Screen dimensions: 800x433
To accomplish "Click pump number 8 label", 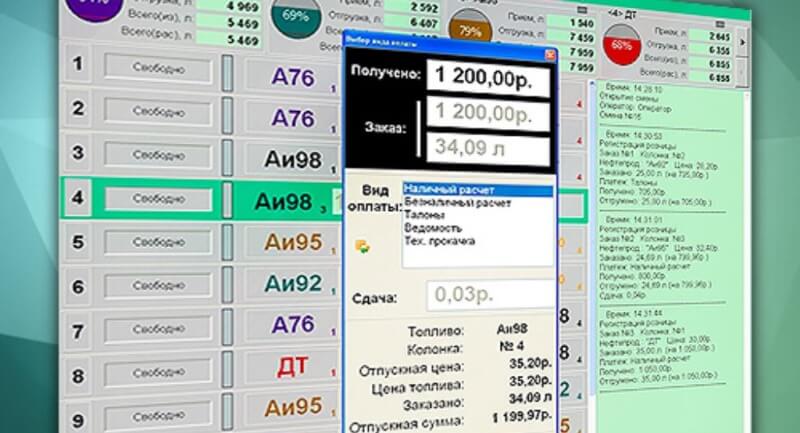I will coord(78,377).
